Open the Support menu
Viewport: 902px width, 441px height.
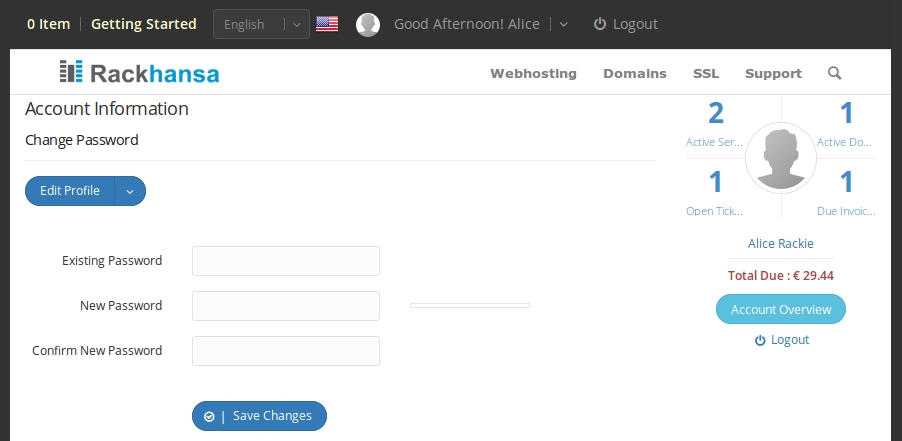point(773,74)
